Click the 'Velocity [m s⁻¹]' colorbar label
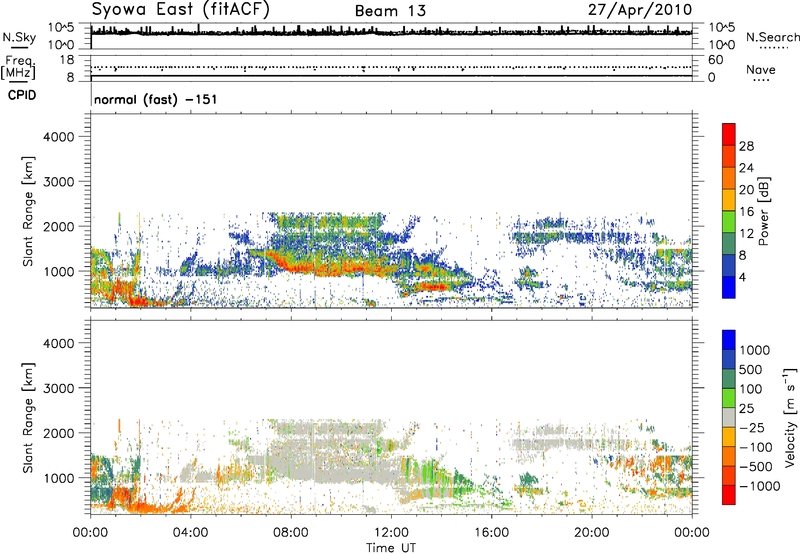 pyautogui.click(x=790, y=417)
